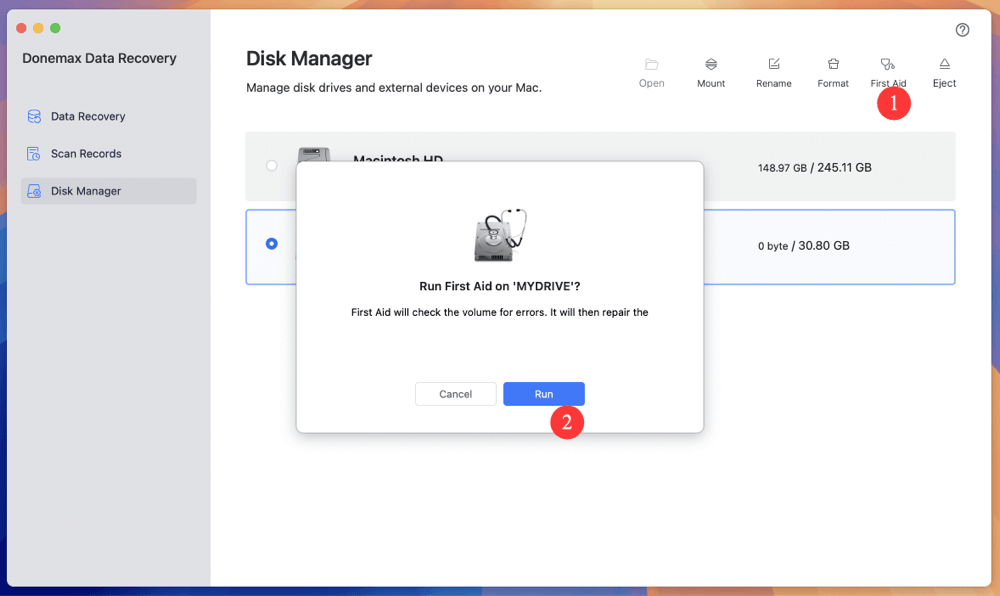Image resolution: width=1000 pixels, height=596 pixels.
Task: Click the Eject icon for the drive
Action: (x=943, y=70)
